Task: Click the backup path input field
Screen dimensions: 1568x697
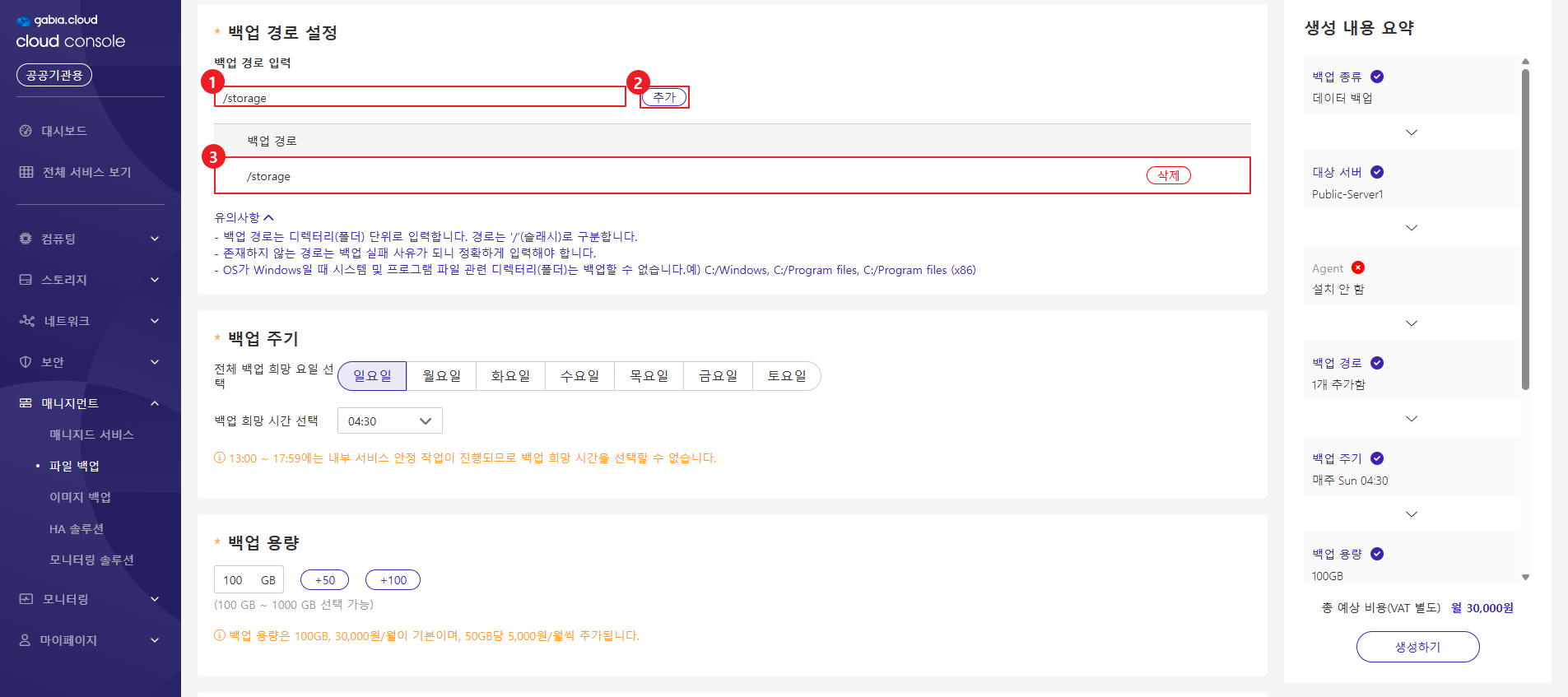Action: [420, 98]
